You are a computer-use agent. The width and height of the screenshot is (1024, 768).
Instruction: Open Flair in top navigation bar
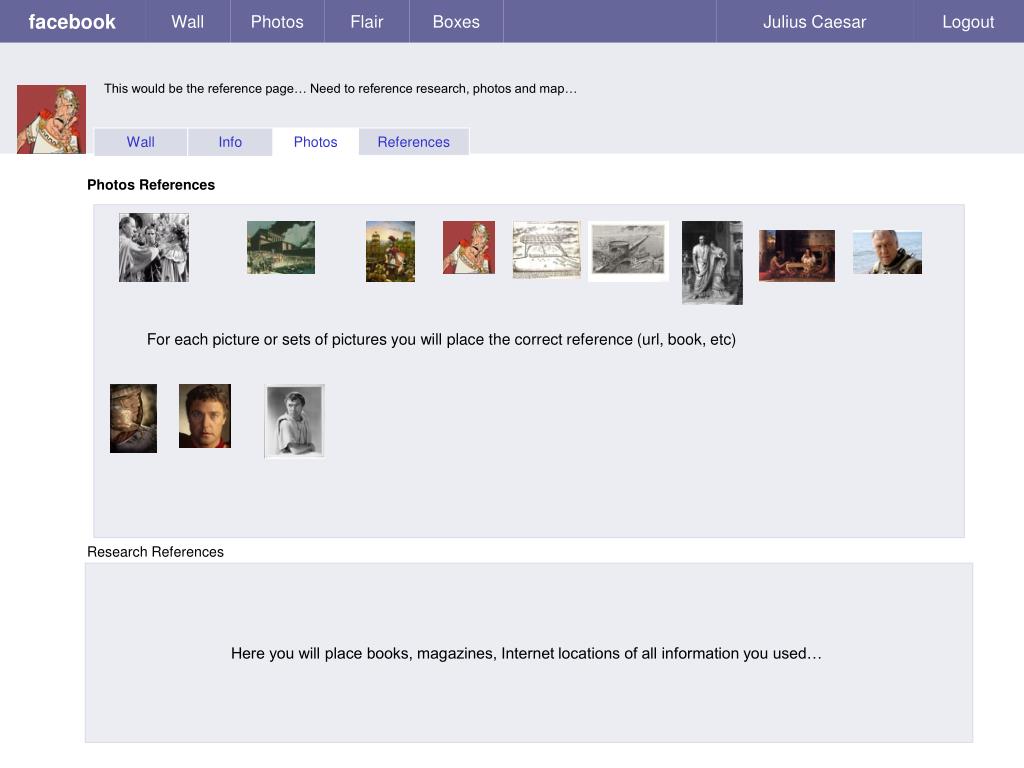click(x=366, y=22)
